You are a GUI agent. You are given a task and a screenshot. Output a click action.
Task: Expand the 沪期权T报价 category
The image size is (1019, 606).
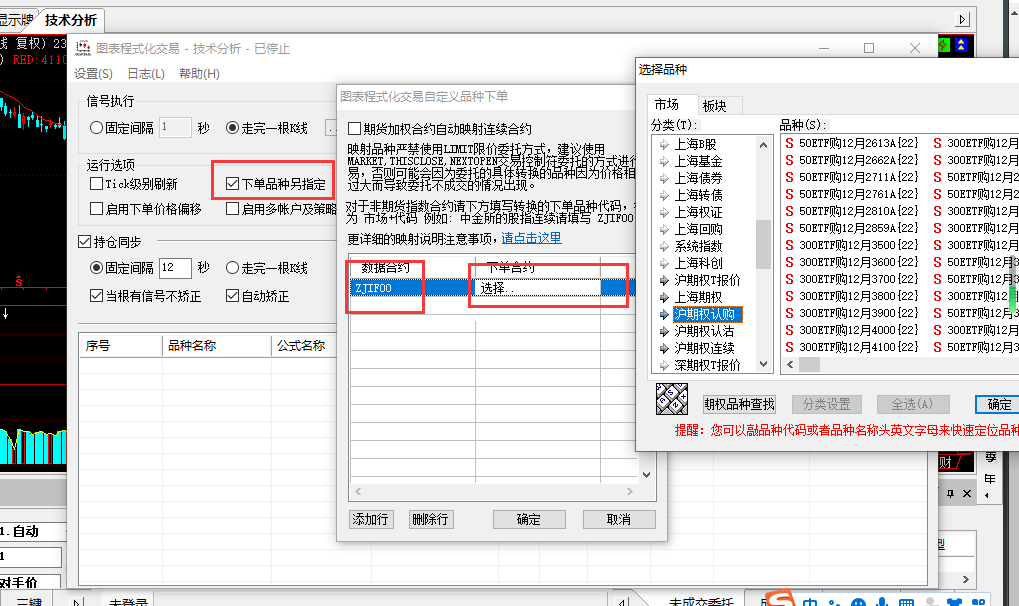[x=664, y=280]
